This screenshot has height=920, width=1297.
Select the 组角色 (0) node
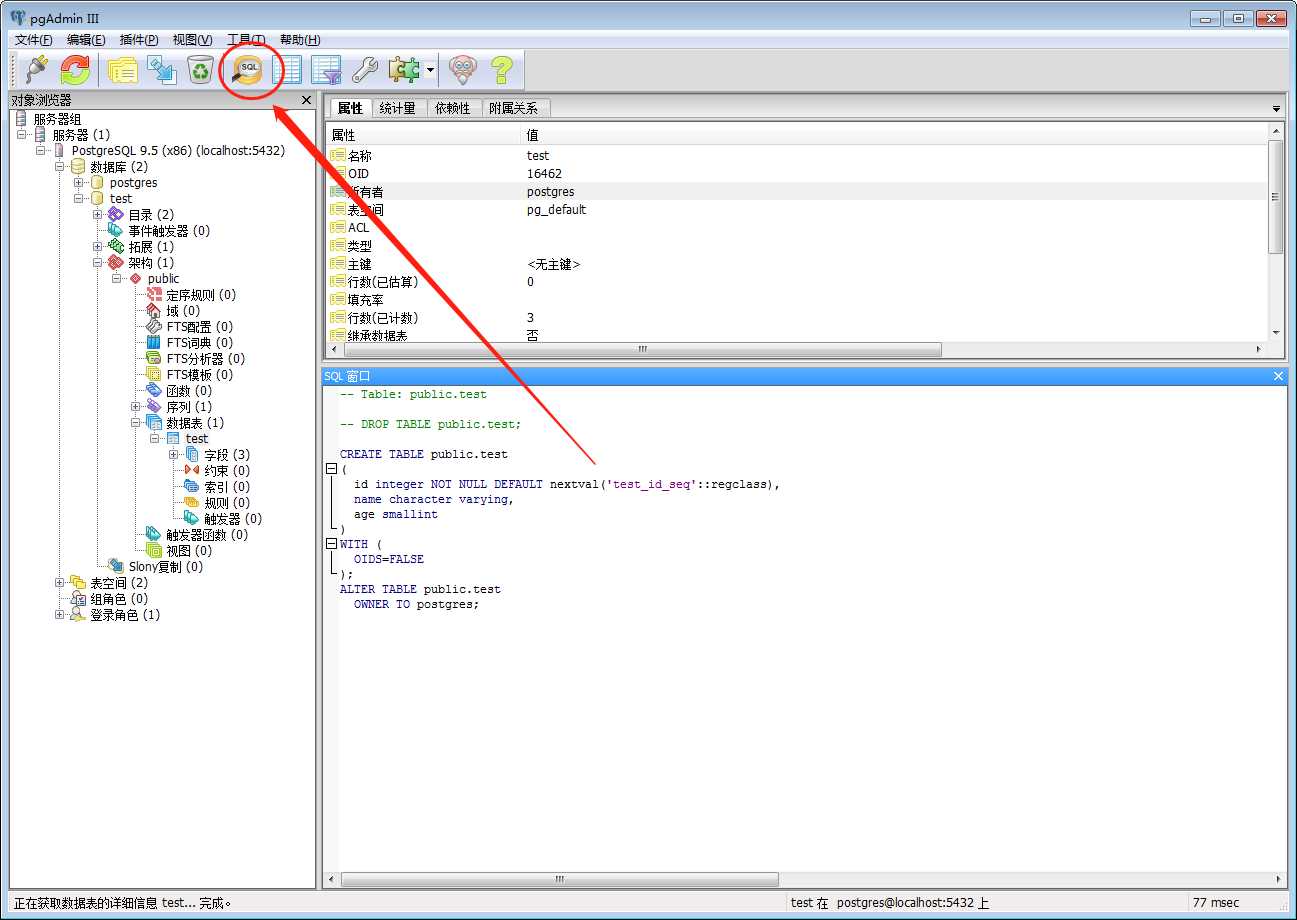pos(119,599)
